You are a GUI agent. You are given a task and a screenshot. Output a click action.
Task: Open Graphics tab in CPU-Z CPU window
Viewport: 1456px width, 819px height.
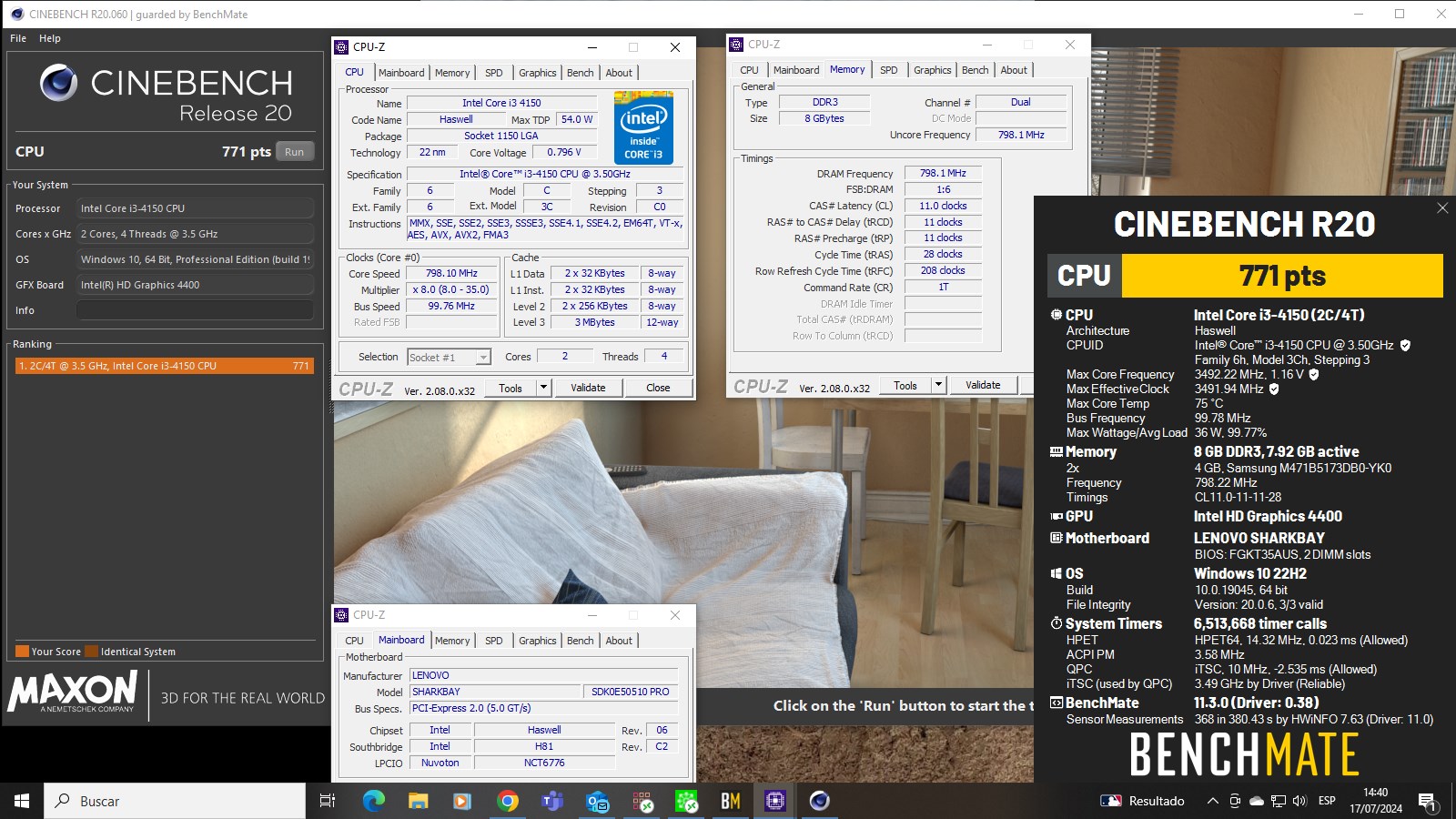[538, 73]
